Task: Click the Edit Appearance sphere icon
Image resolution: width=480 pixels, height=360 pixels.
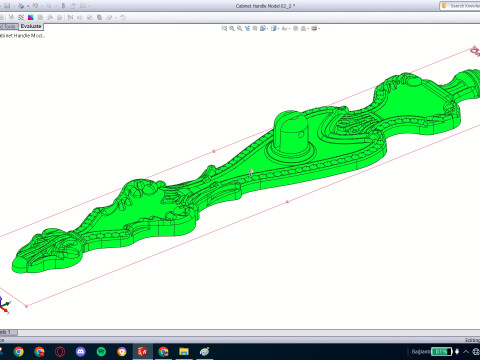Action: click(x=295, y=28)
